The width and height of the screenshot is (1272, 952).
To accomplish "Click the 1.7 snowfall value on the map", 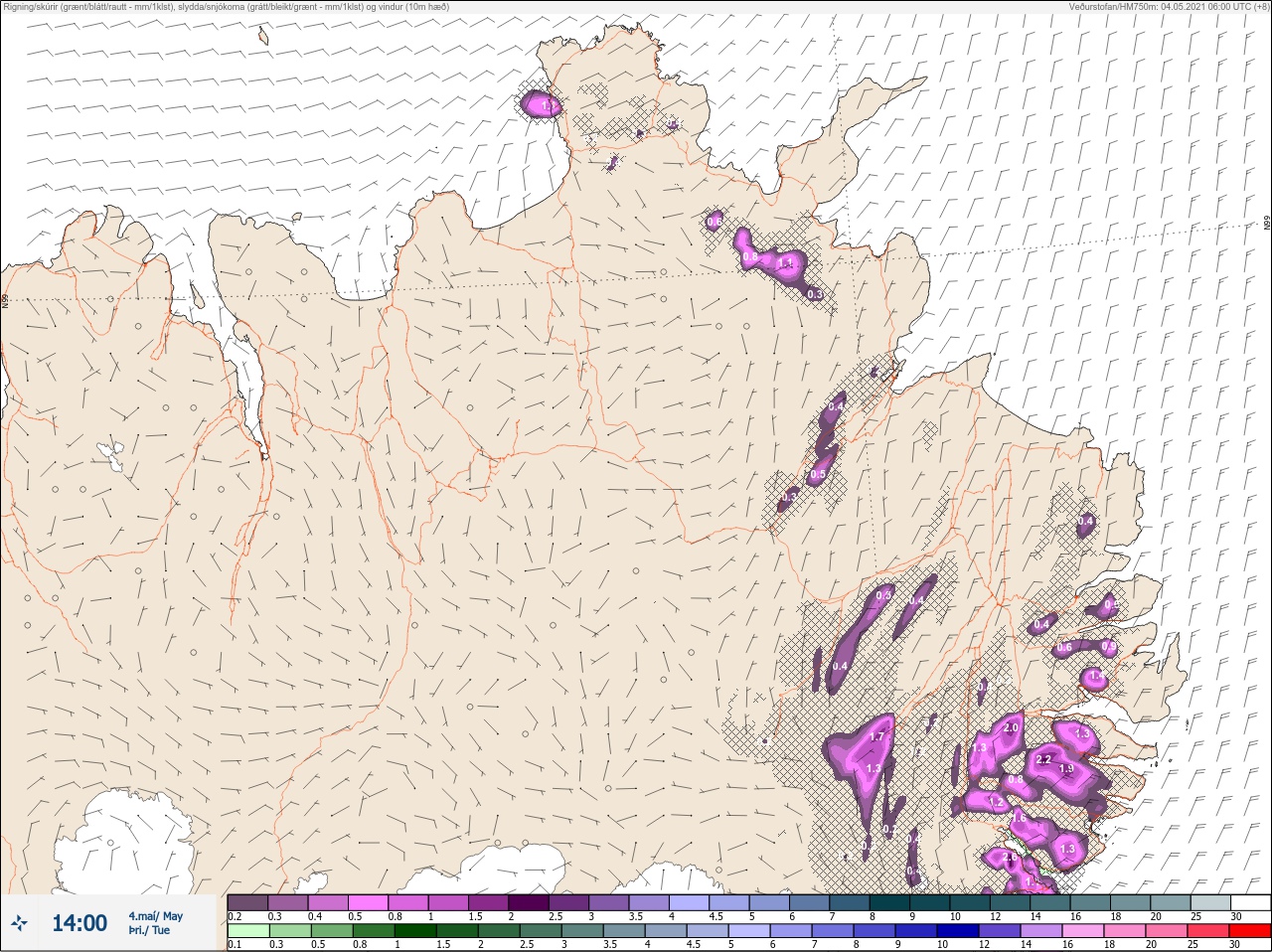I will click(x=876, y=737).
